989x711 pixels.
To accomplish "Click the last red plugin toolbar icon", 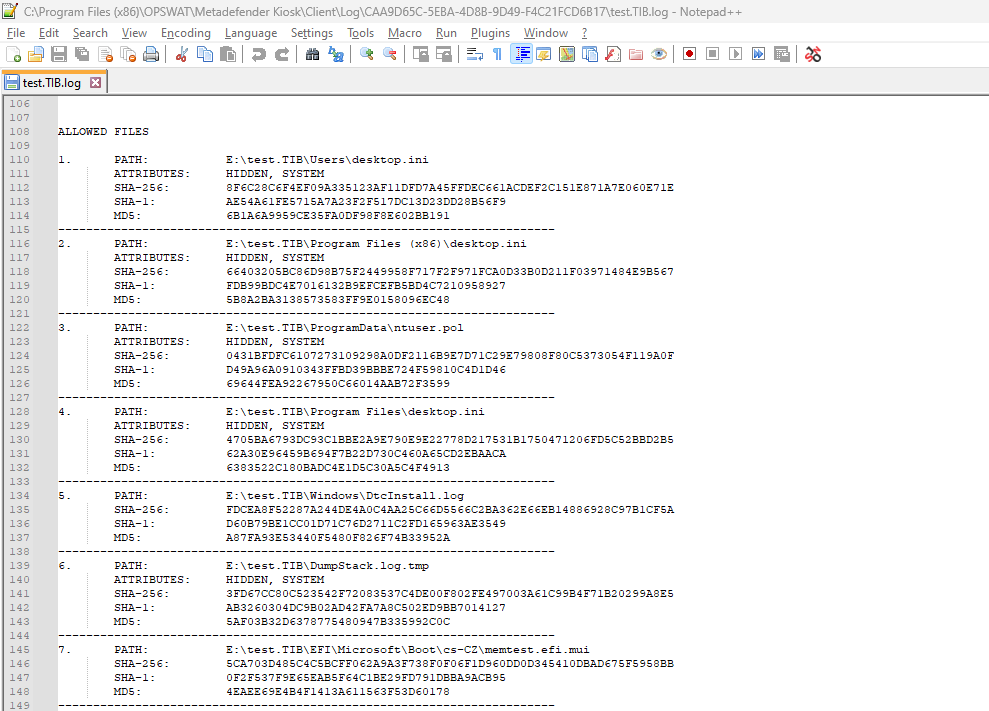I will [x=813, y=54].
